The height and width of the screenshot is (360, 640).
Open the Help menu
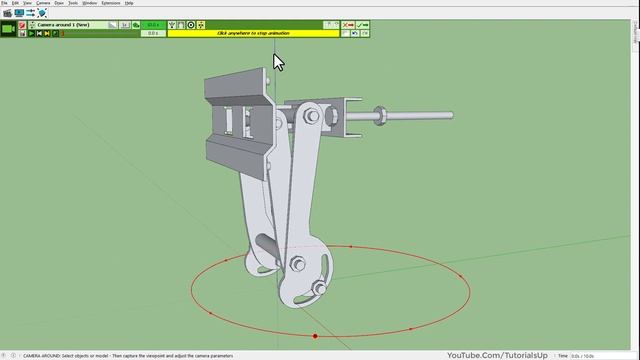(129, 3)
